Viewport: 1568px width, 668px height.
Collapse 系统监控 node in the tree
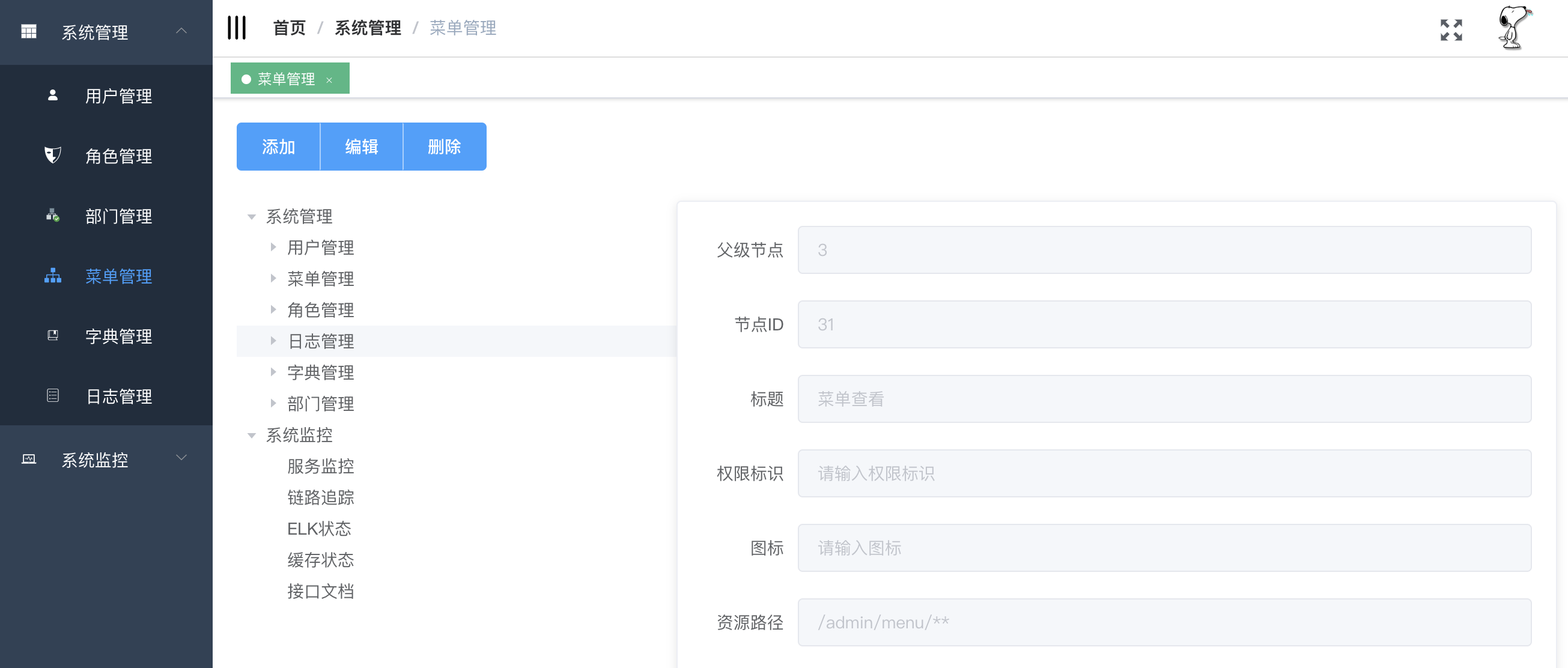(251, 435)
